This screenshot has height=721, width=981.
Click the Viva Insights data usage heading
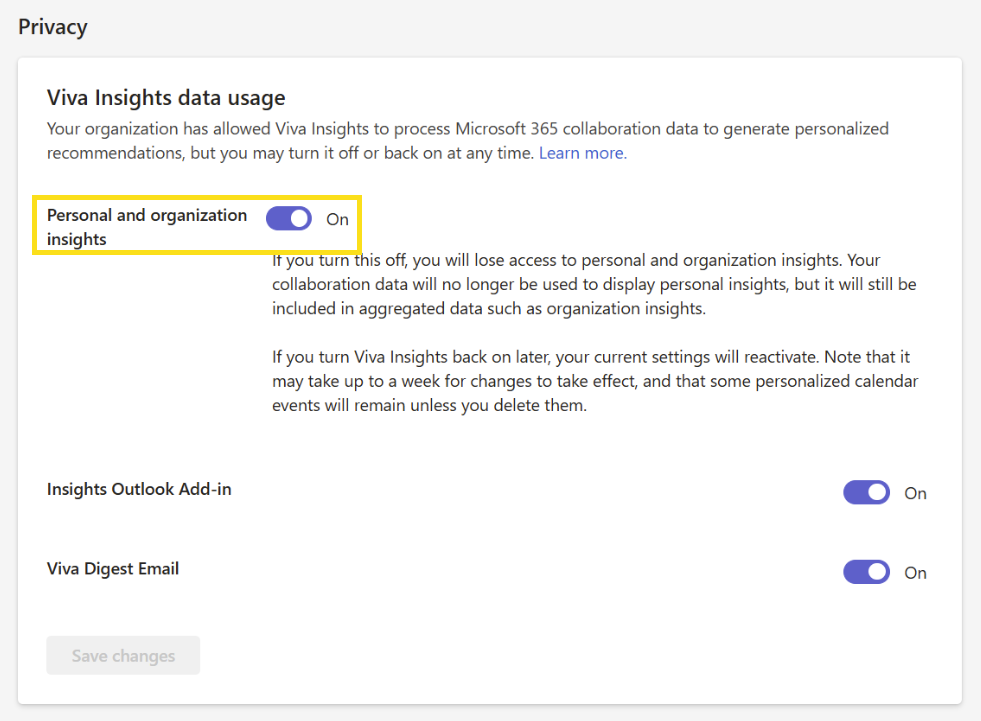(166, 98)
